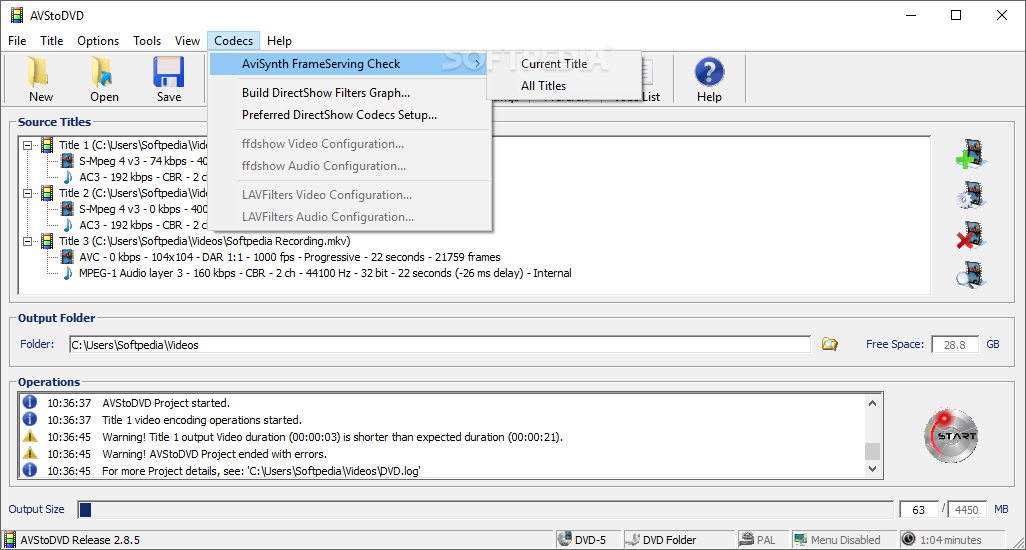Image resolution: width=1026 pixels, height=550 pixels.
Task: Open AviSynth FrameServing Check submenu
Action: (349, 63)
